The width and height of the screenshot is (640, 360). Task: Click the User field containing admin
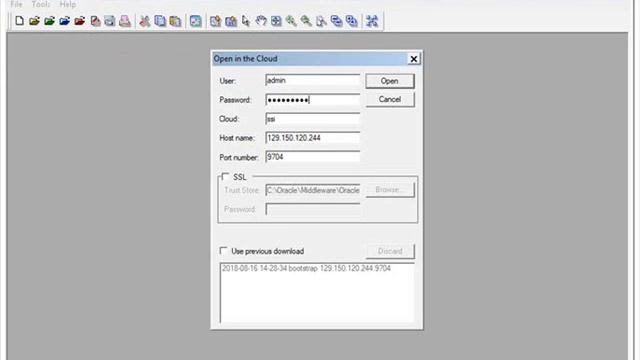pyautogui.click(x=313, y=80)
